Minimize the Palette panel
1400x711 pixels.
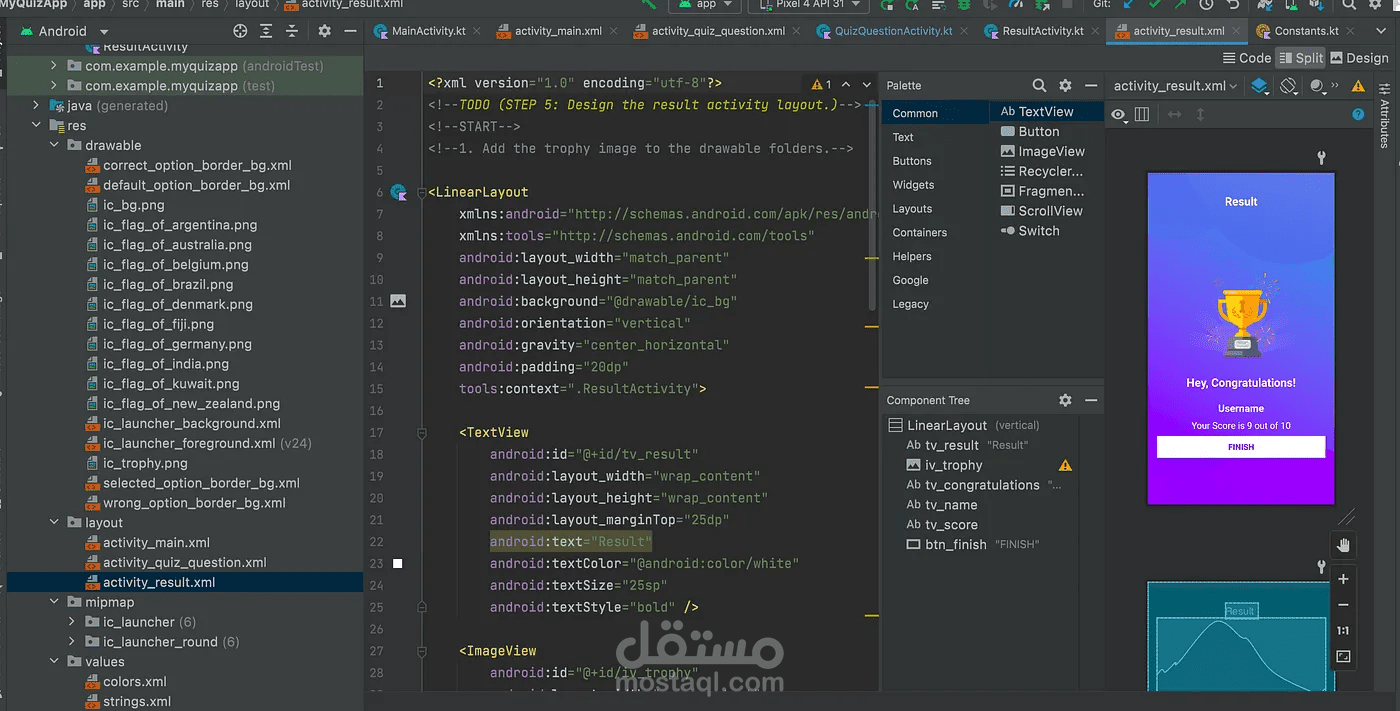click(1091, 86)
